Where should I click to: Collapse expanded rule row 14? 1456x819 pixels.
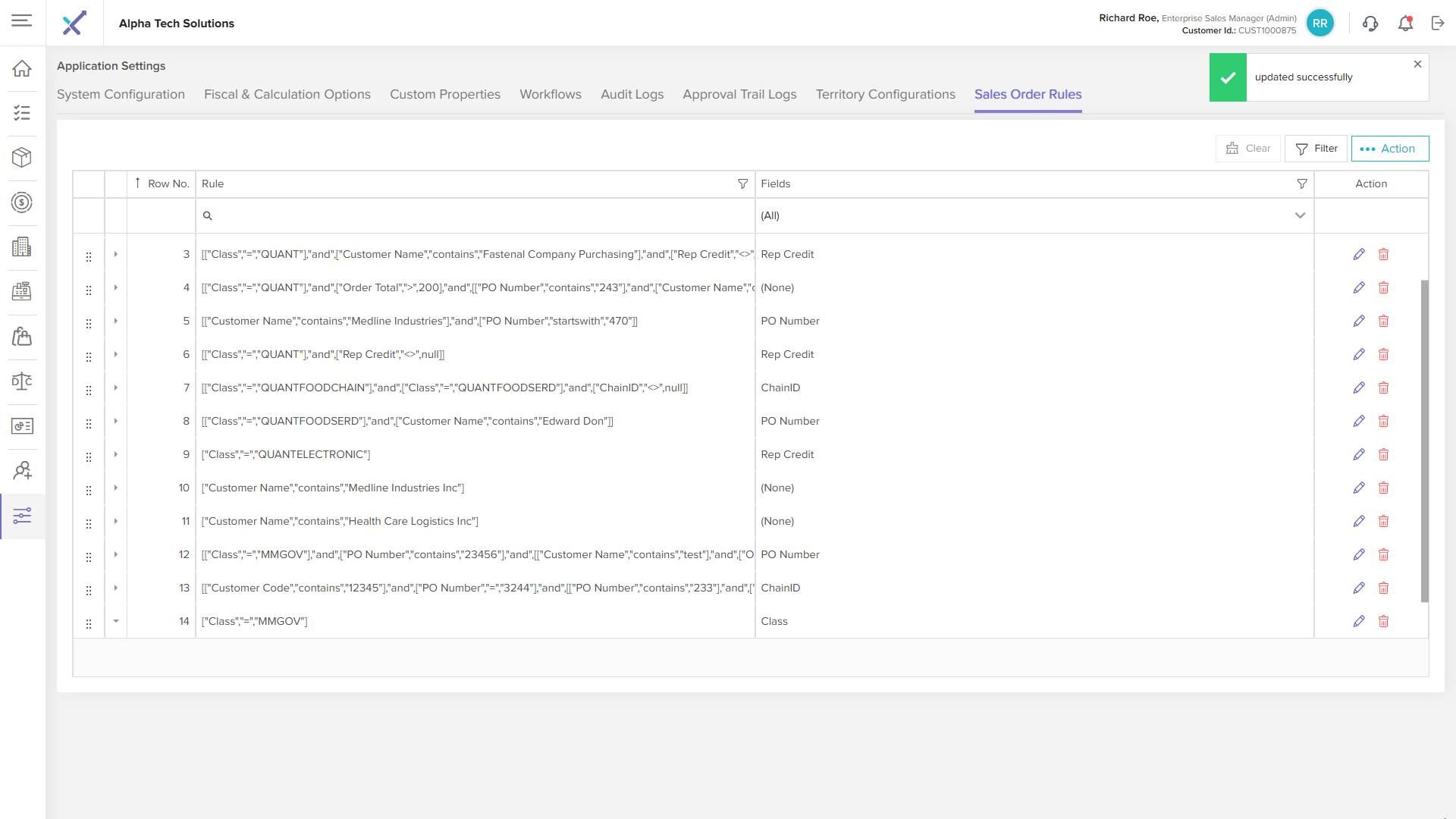(x=116, y=621)
